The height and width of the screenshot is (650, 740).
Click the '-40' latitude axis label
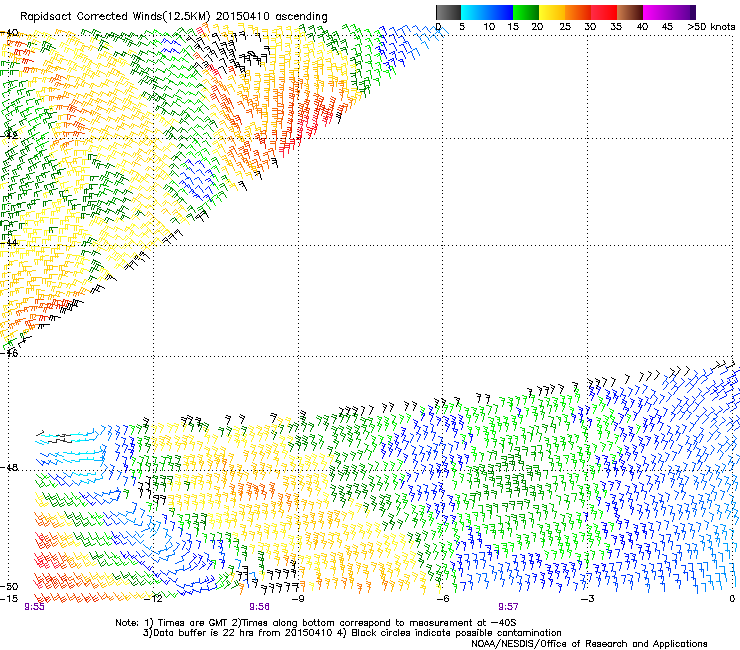[9, 33]
